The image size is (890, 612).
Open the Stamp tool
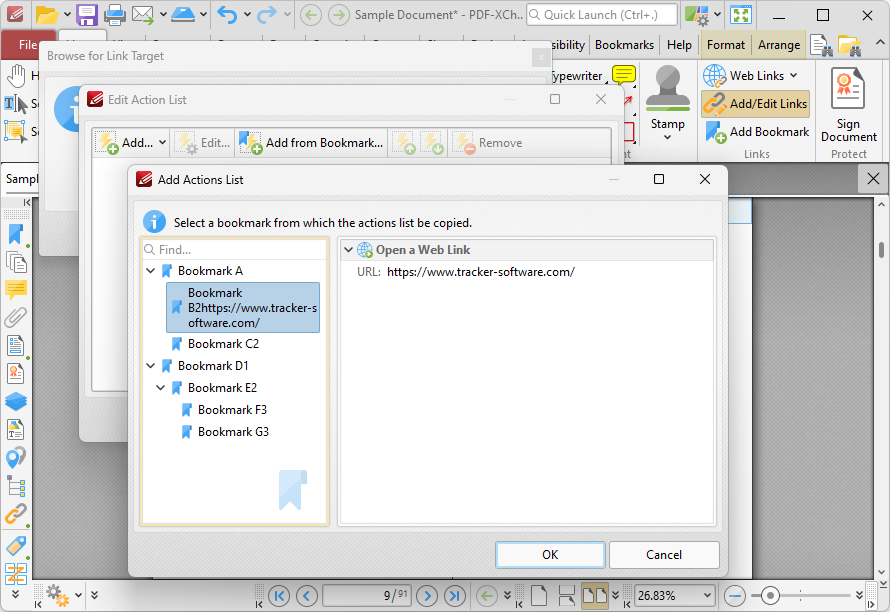coord(667,104)
